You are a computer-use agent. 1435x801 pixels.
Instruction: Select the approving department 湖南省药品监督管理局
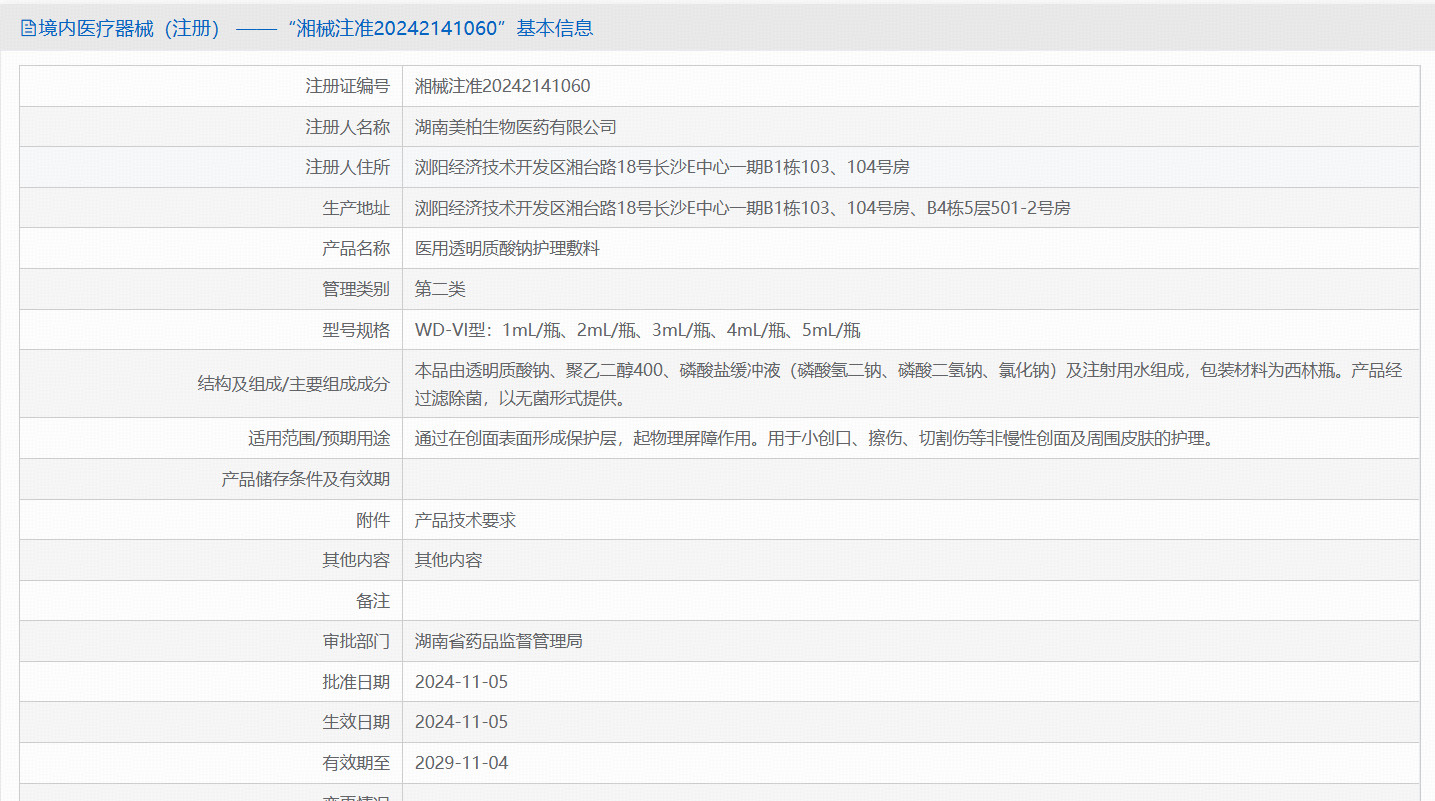[498, 641]
